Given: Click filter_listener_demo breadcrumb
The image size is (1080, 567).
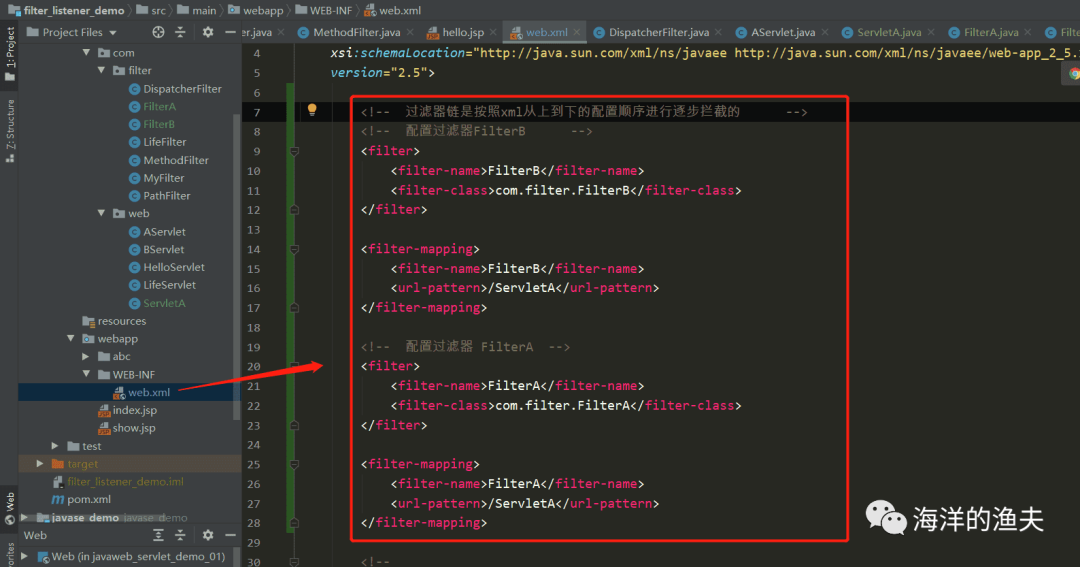Looking at the screenshot, I should point(67,10).
